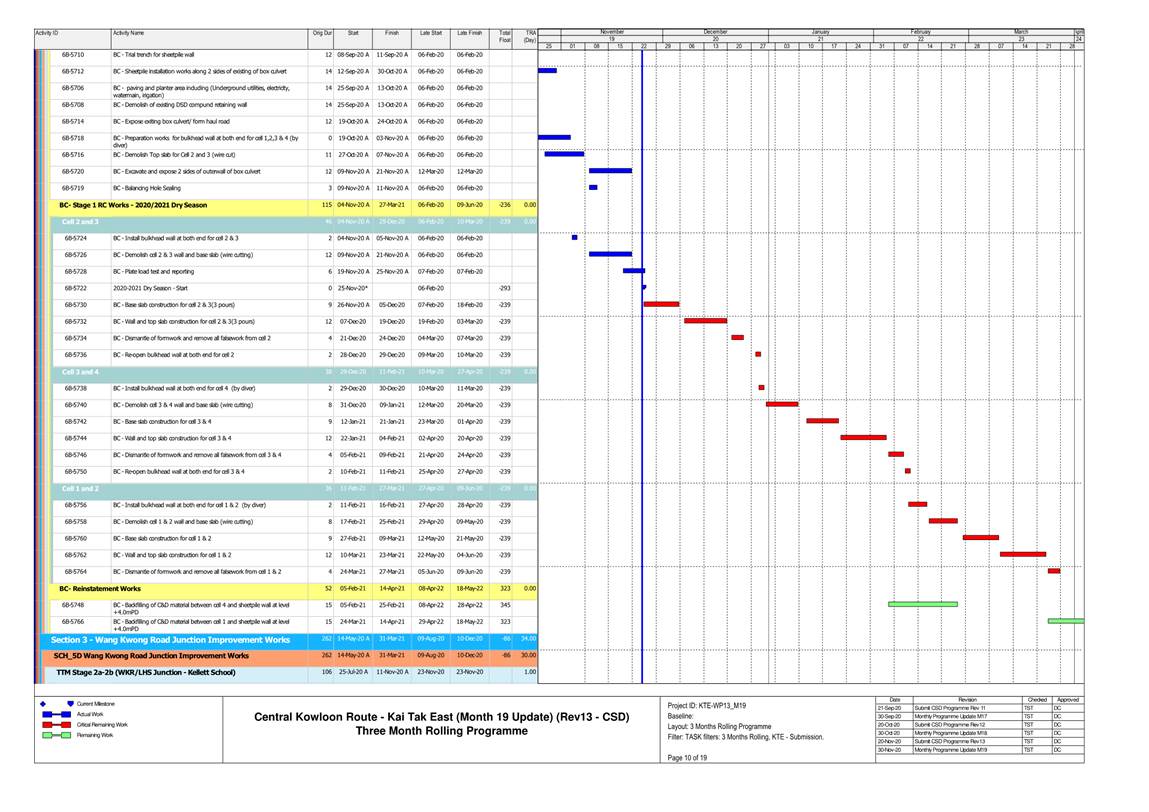
Task: Click the blue Gantt bar for Balancing Hole Sealing
Action: (593, 187)
